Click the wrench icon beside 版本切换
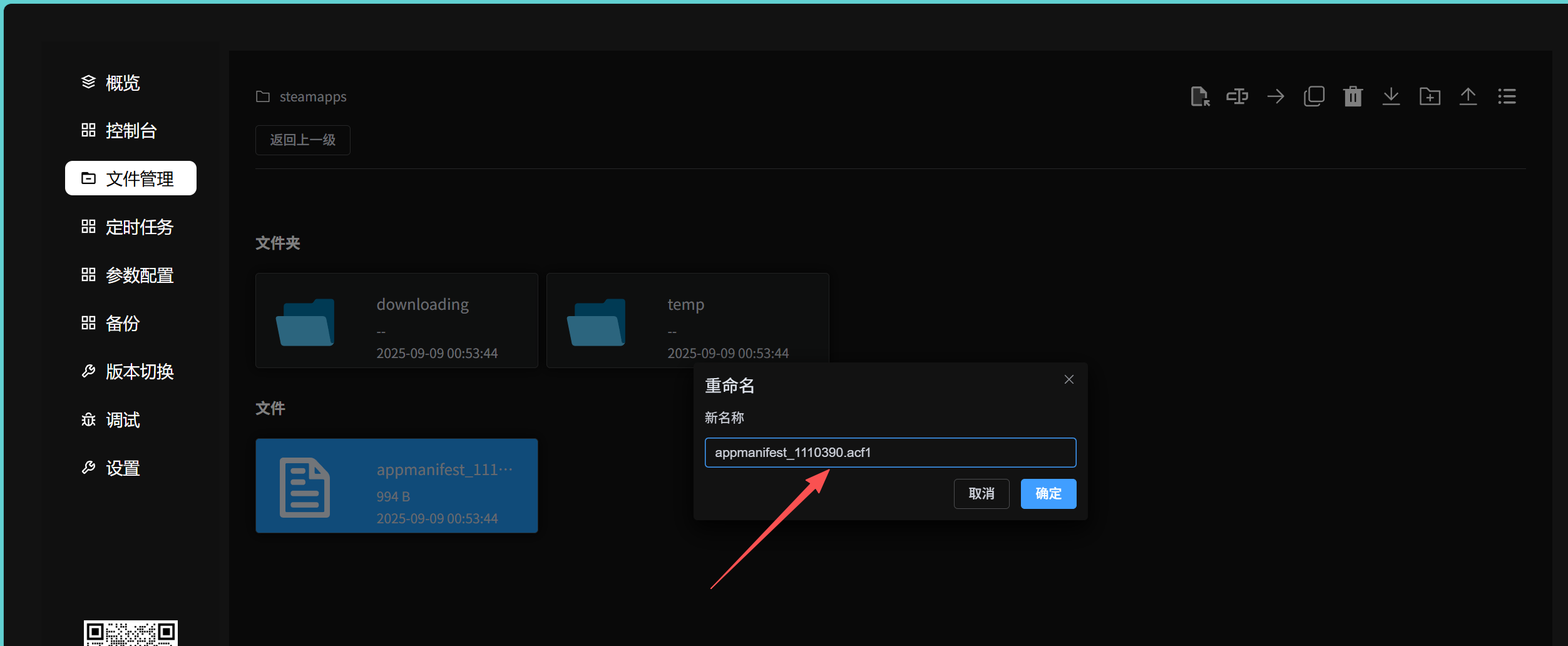The image size is (1568, 646). (88, 371)
